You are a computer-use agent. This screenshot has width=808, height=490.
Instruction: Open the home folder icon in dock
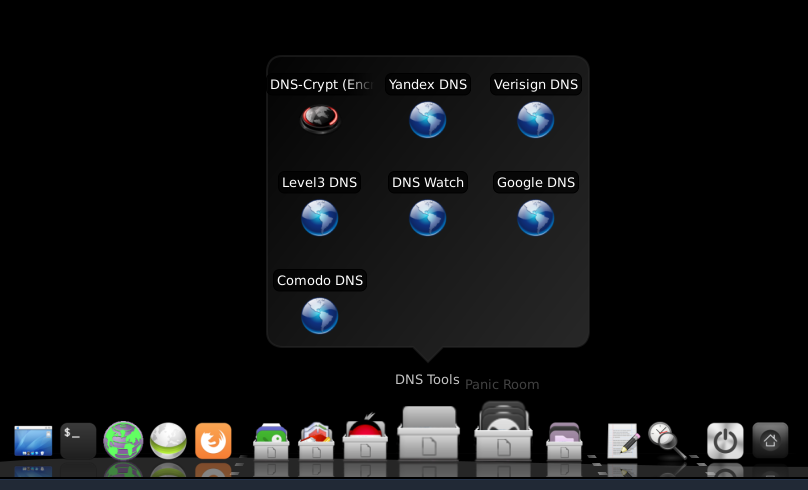click(x=770, y=441)
